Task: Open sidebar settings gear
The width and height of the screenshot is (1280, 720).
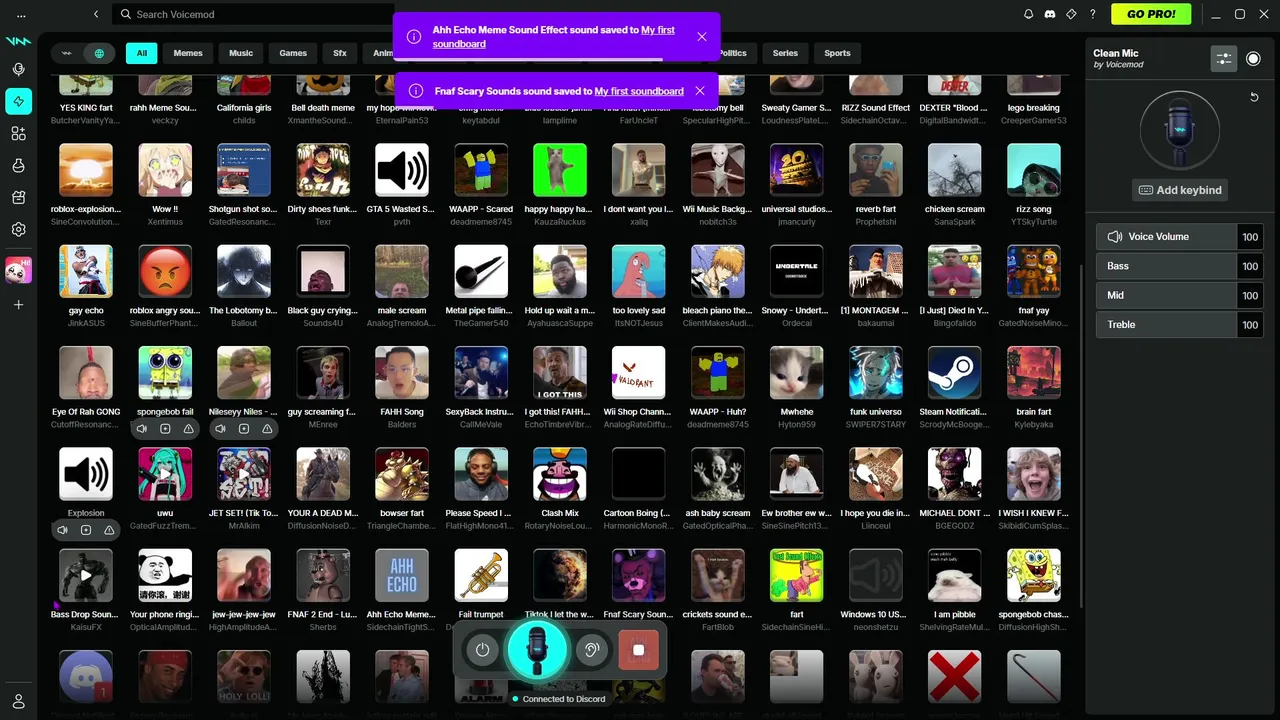Action: tap(18, 229)
